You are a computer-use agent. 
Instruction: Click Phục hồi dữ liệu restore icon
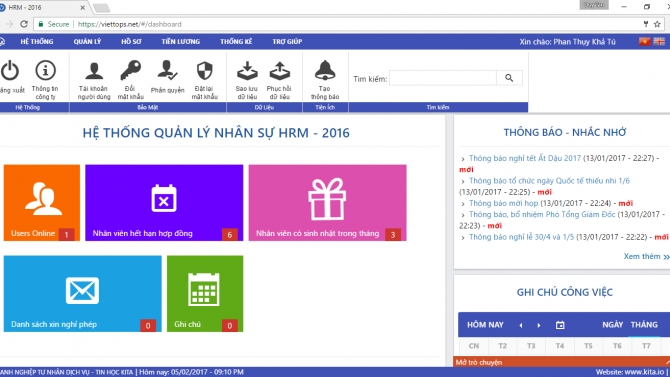pos(279,71)
